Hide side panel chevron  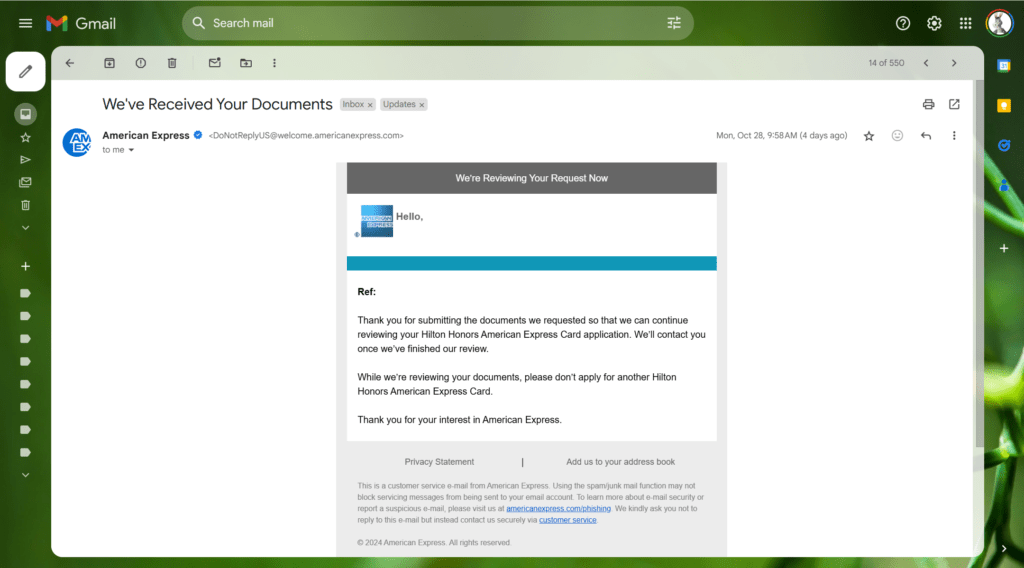1004,549
